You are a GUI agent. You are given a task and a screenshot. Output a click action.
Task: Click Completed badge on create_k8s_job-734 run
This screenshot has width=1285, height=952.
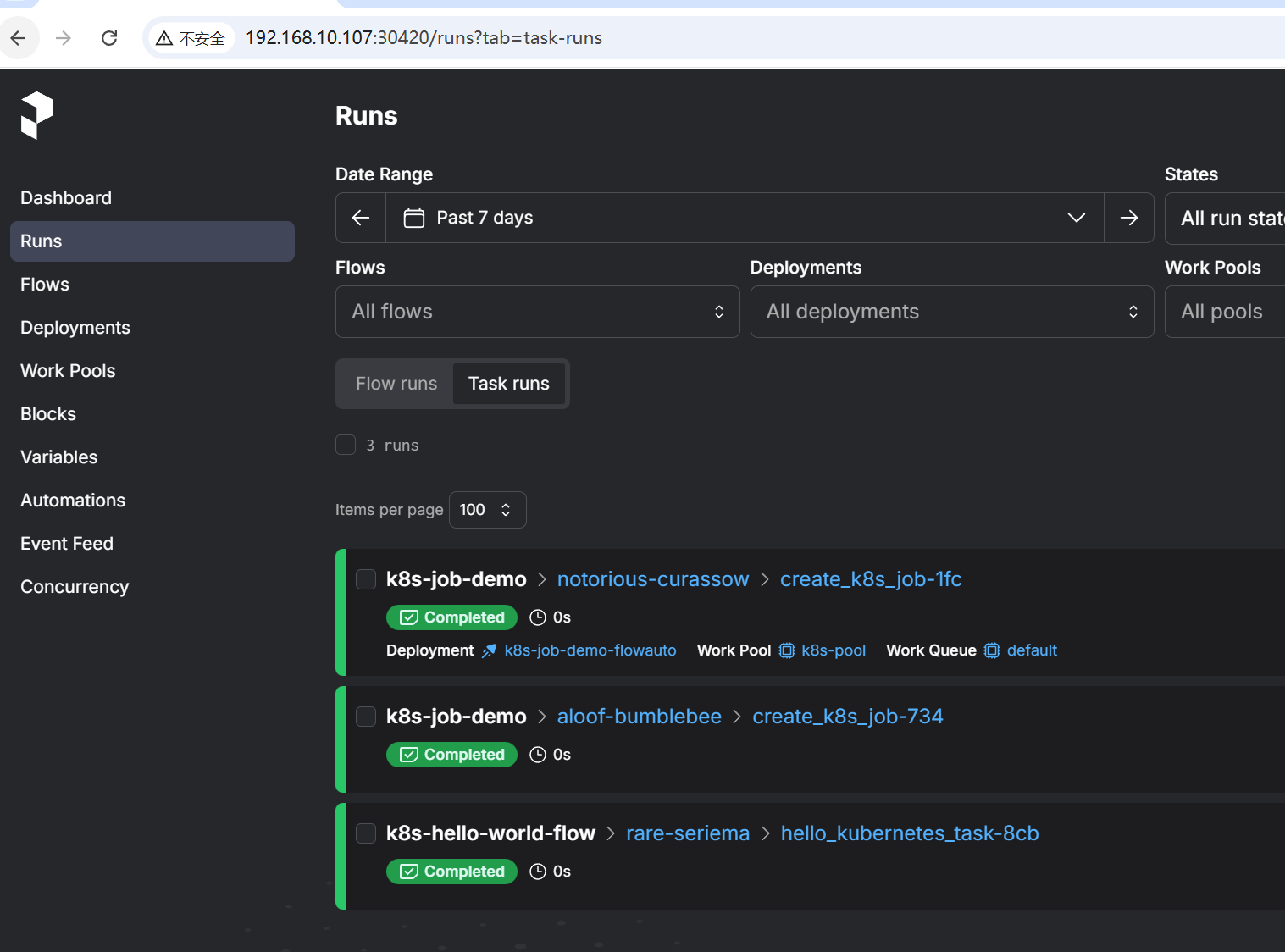coord(451,755)
